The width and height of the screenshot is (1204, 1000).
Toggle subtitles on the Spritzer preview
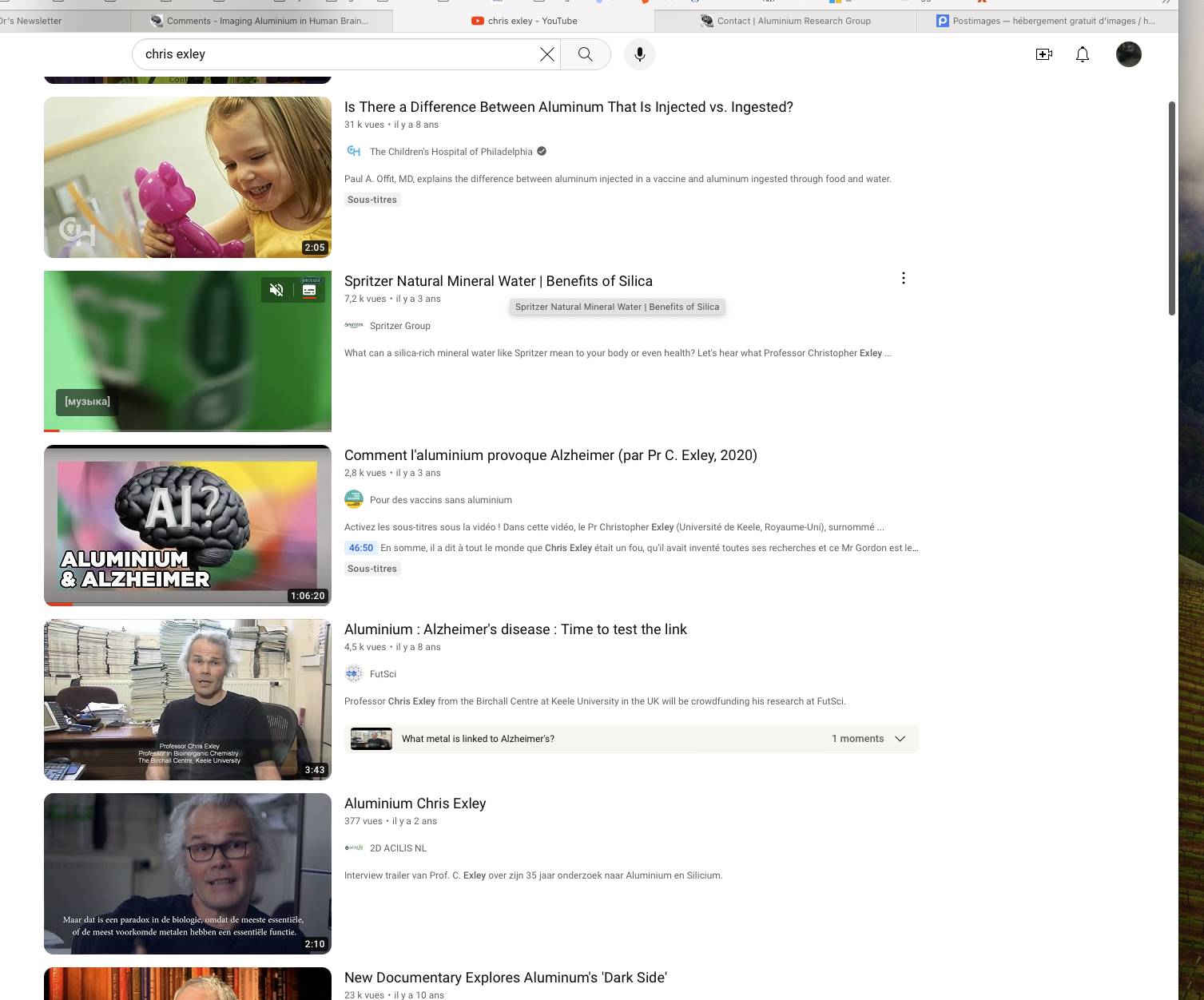[309, 290]
